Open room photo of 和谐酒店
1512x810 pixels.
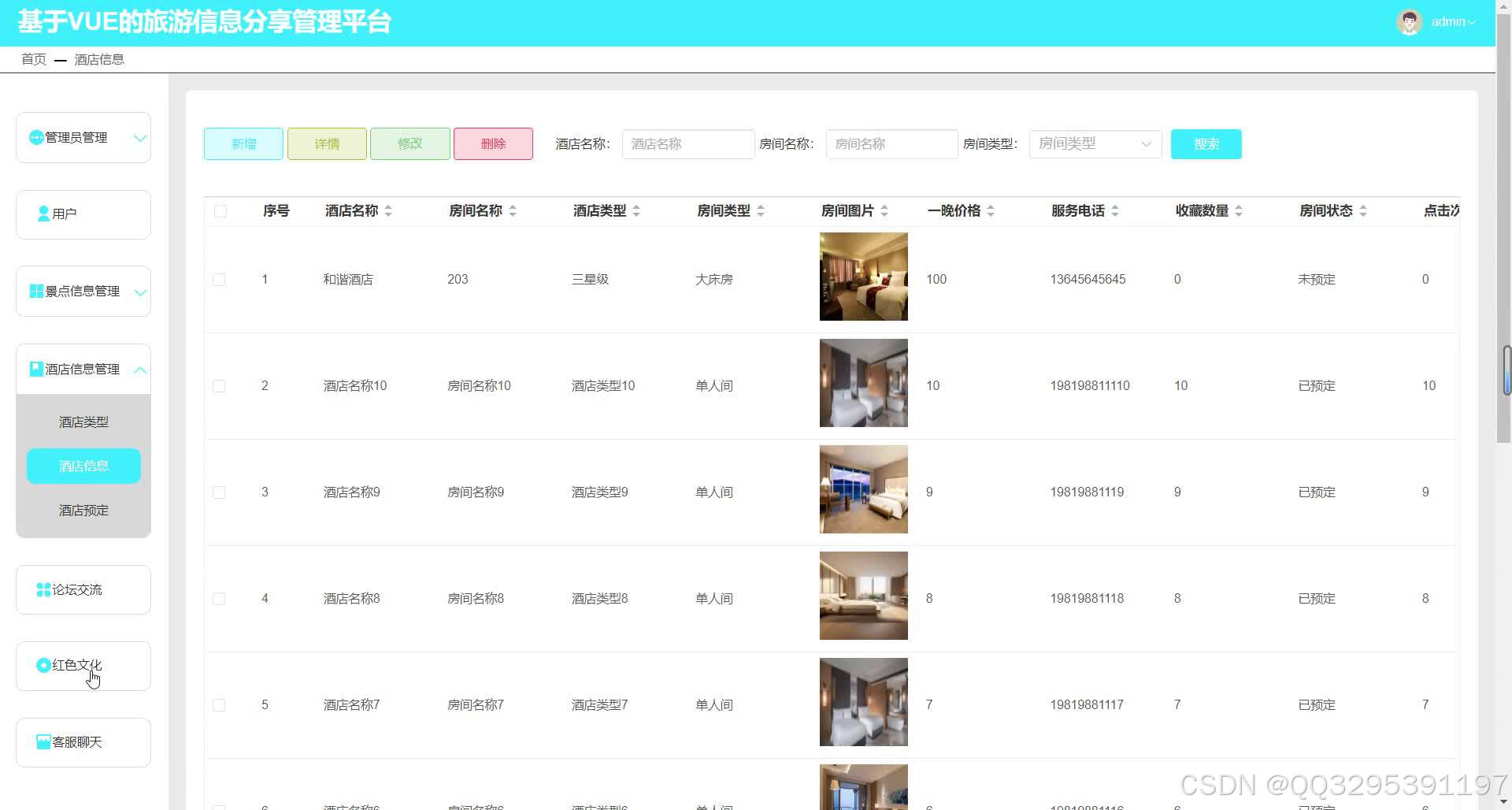click(x=864, y=277)
